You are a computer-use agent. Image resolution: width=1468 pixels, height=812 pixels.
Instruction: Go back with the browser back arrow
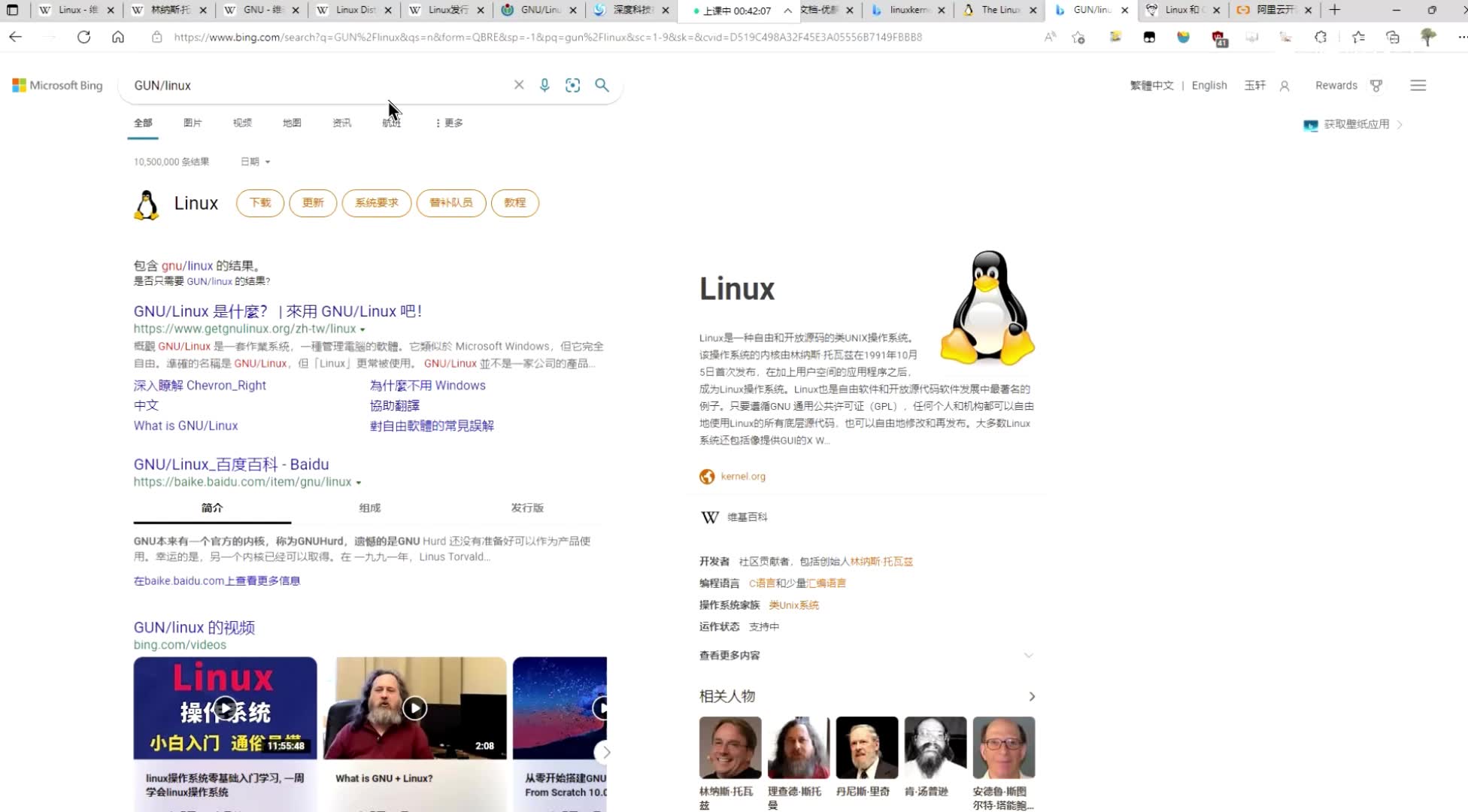click(15, 37)
